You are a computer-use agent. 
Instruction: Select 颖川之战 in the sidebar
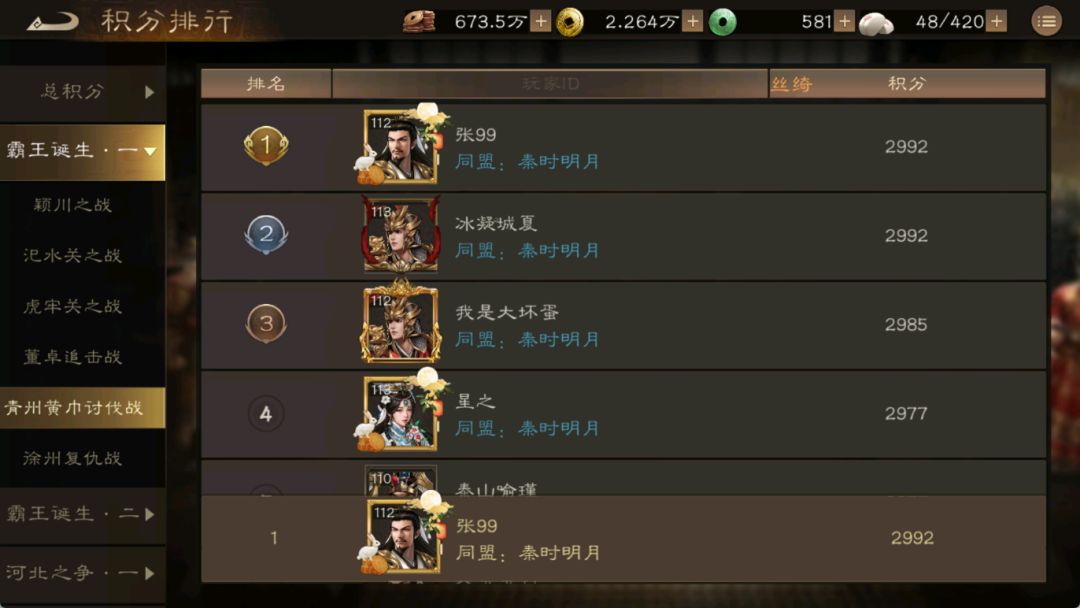(x=72, y=205)
